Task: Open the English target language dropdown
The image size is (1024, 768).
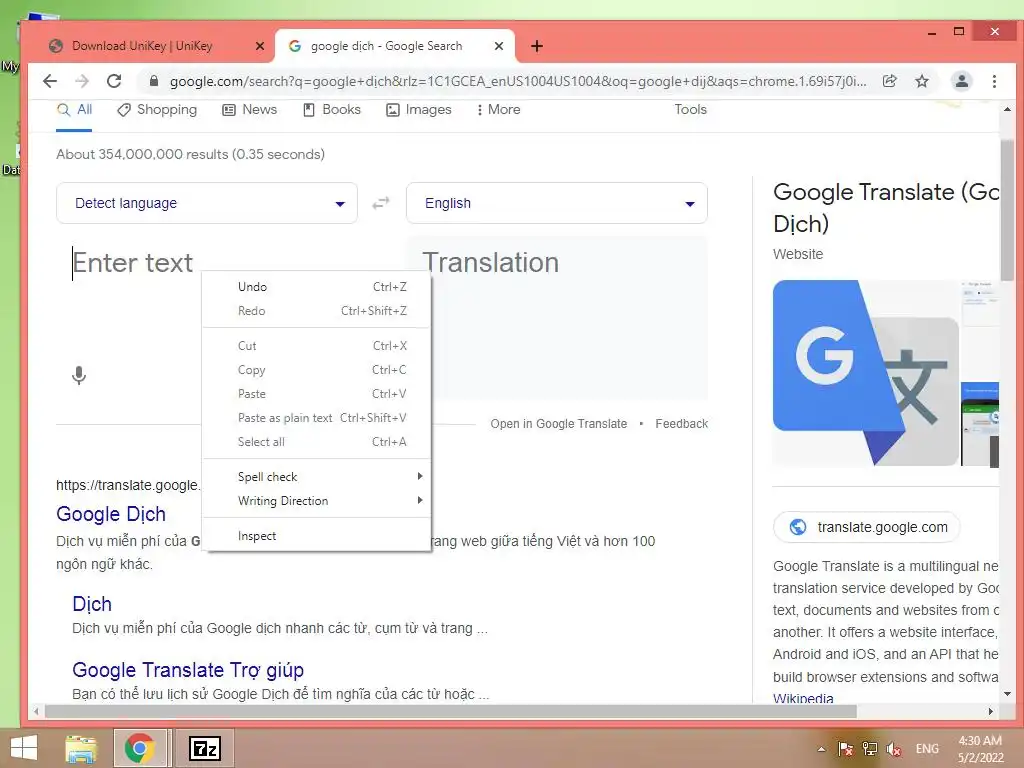Action: point(557,203)
